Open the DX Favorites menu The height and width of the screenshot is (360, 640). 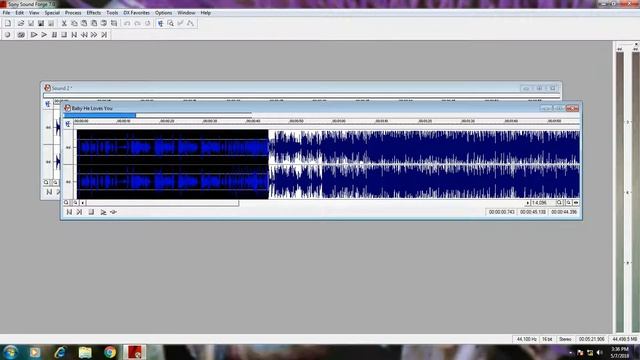(x=136, y=13)
